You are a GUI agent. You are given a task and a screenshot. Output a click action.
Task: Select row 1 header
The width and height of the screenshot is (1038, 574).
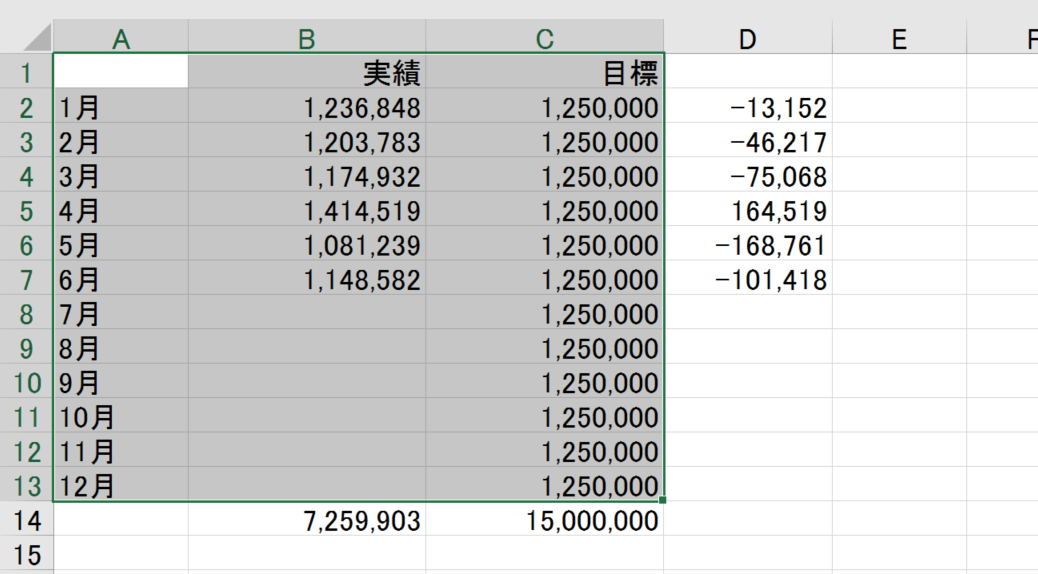point(26,72)
